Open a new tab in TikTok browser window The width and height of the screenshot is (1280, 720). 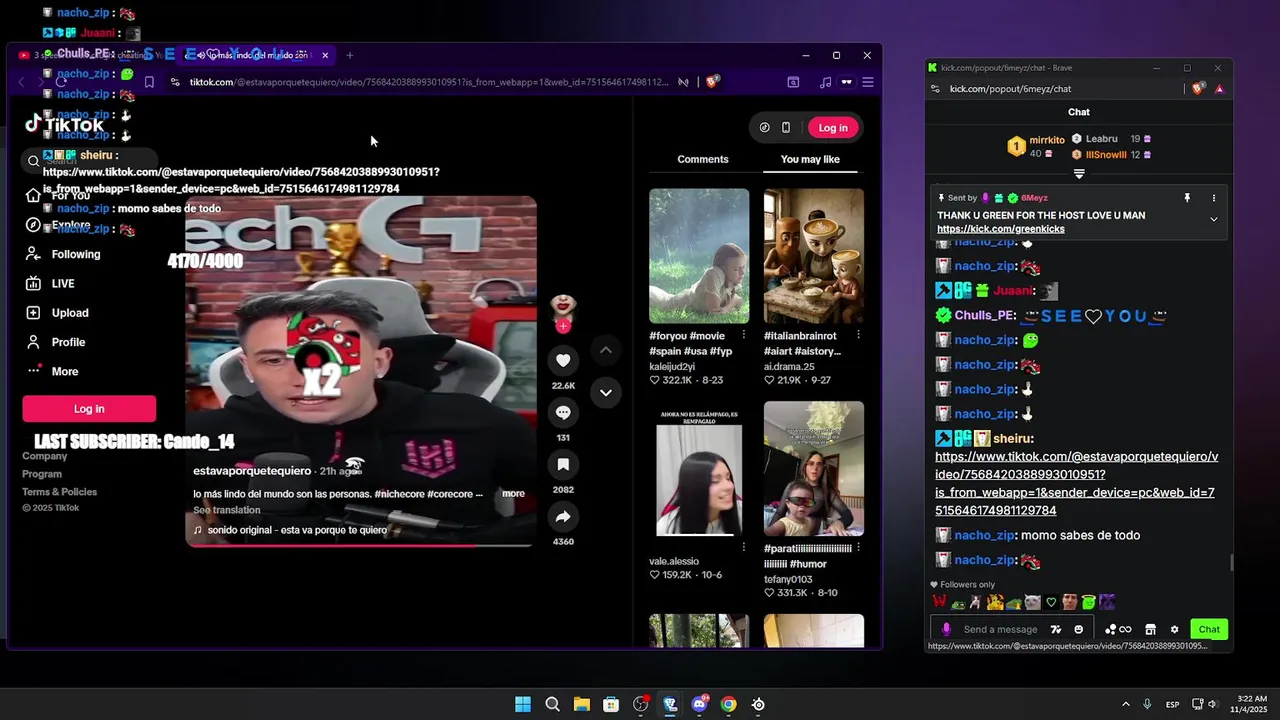[x=349, y=55]
